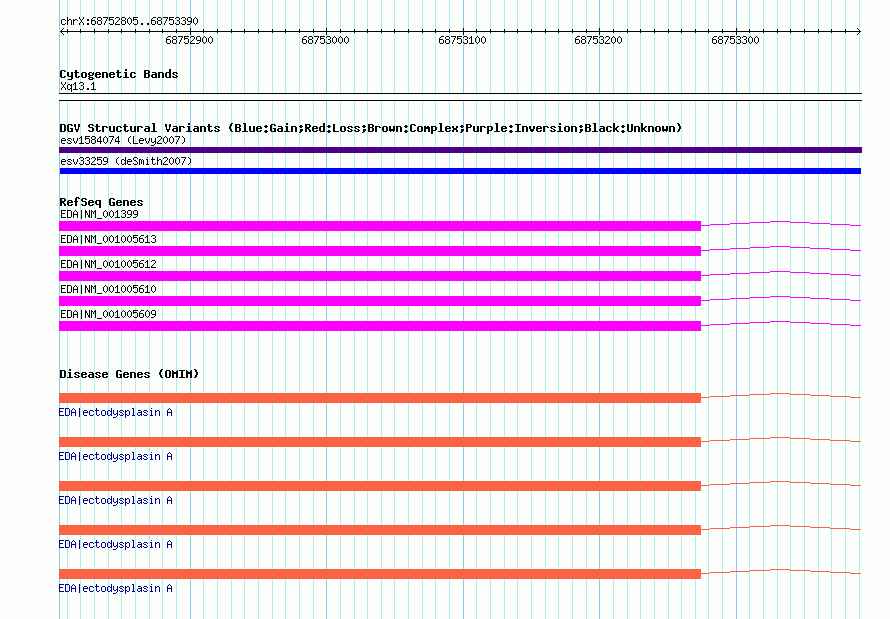Screen dimensions: 890x619
Task: Click the blue esv33259 gain bar
Action: [x=460, y=171]
